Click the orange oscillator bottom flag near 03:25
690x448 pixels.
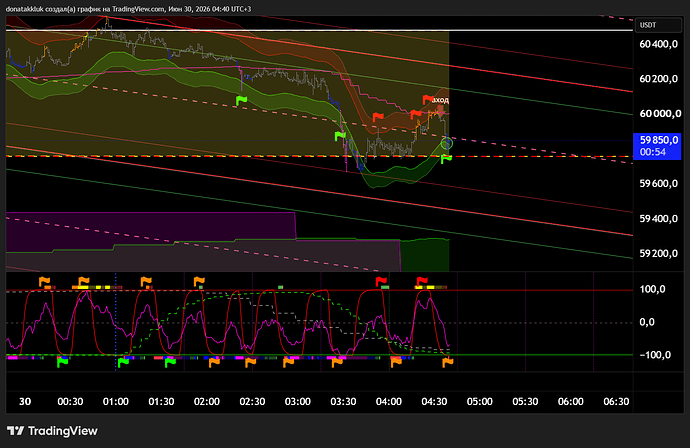[x=337, y=362]
